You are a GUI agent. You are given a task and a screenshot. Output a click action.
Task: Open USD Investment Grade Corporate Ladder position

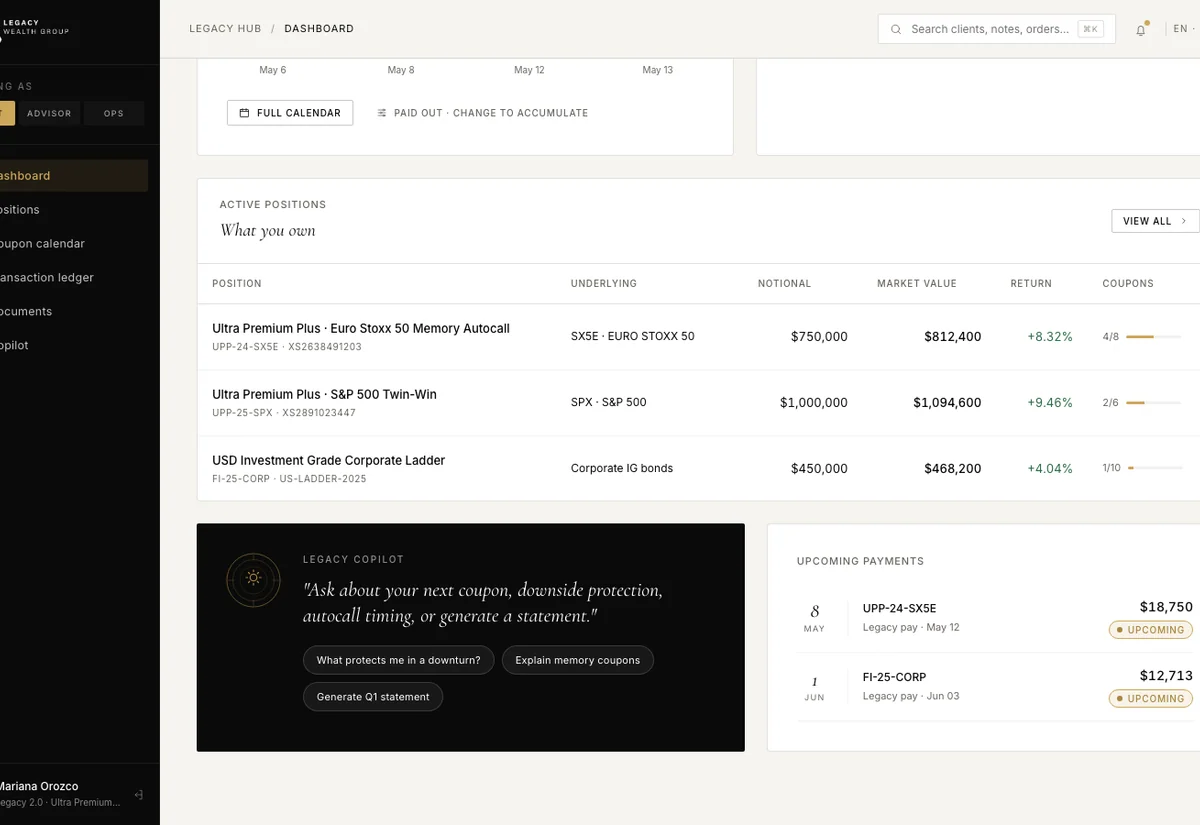coord(328,460)
